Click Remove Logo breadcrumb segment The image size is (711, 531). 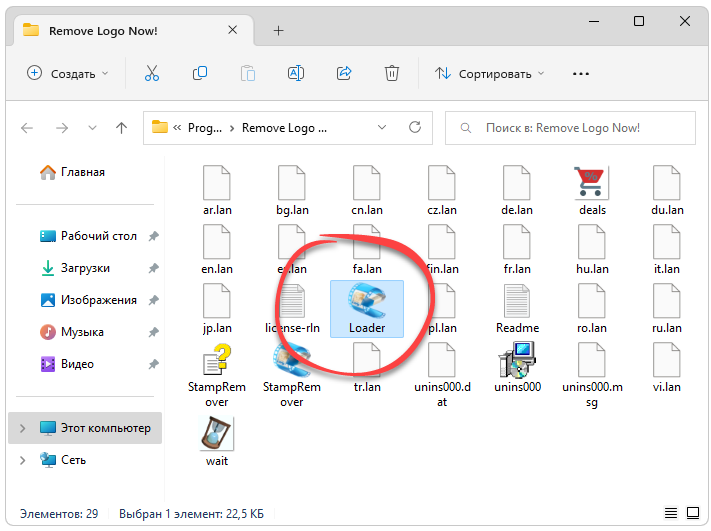click(284, 128)
